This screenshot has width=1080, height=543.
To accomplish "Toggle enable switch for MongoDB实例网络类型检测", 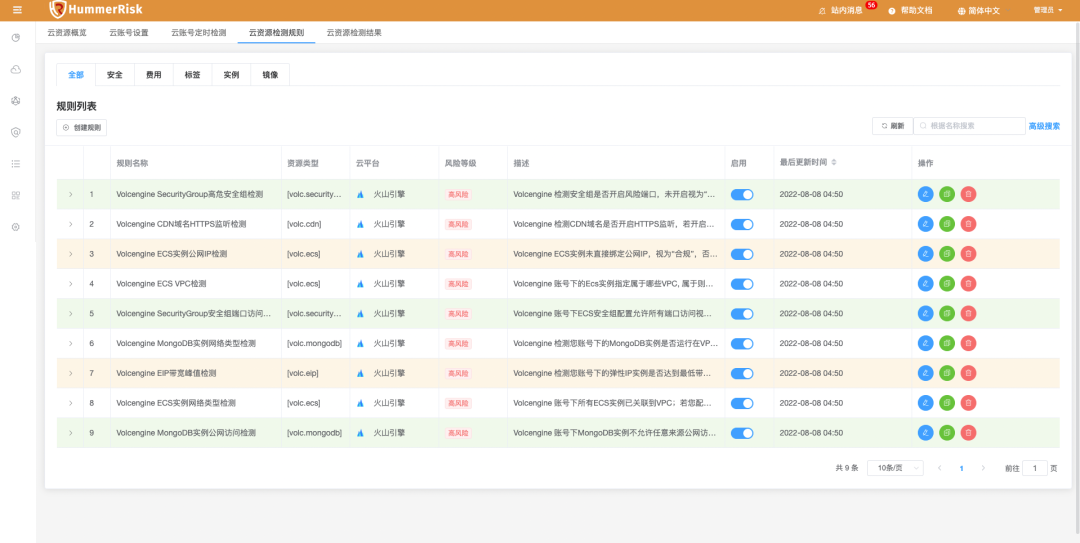I will coord(742,343).
